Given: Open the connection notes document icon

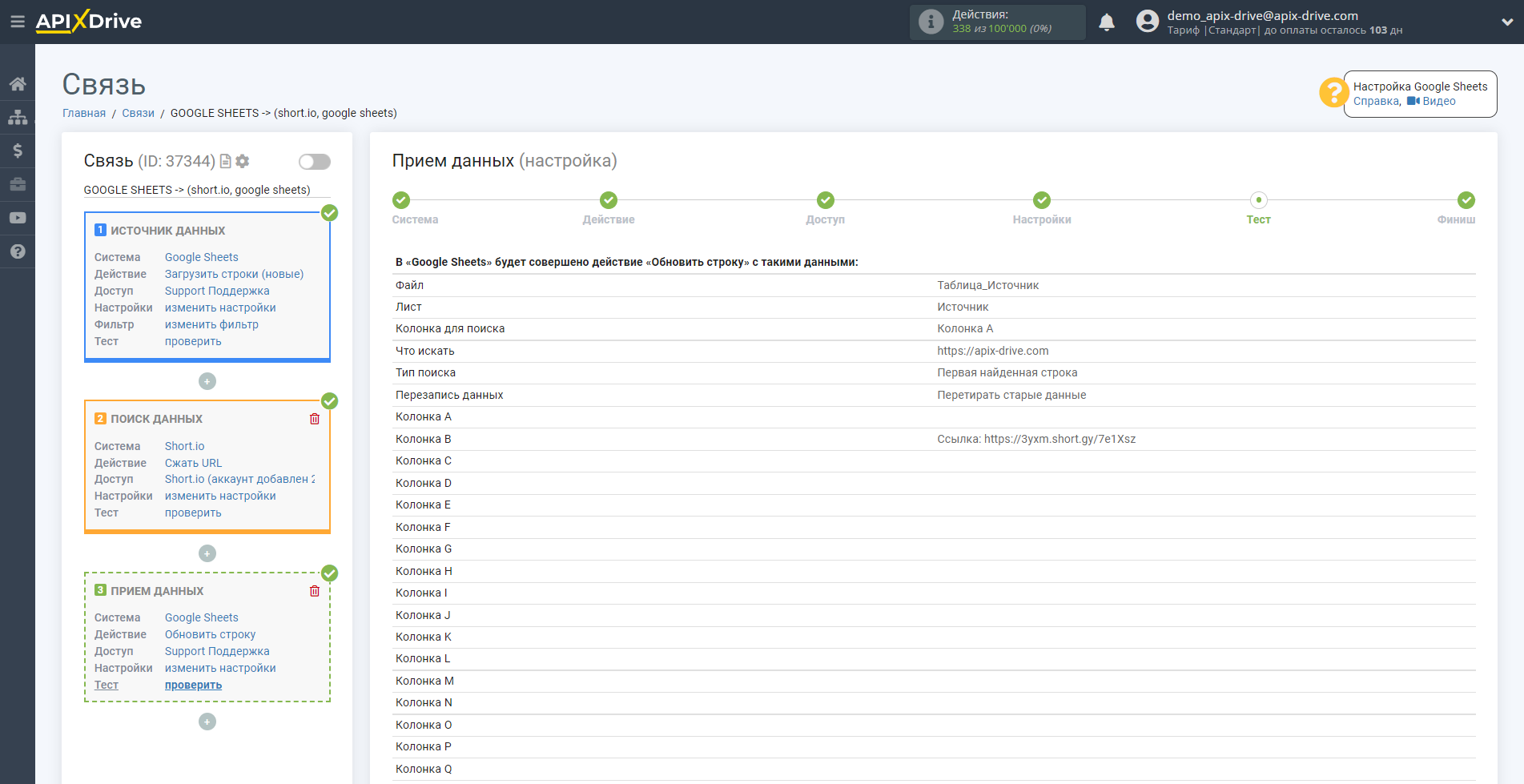Looking at the screenshot, I should (x=226, y=161).
